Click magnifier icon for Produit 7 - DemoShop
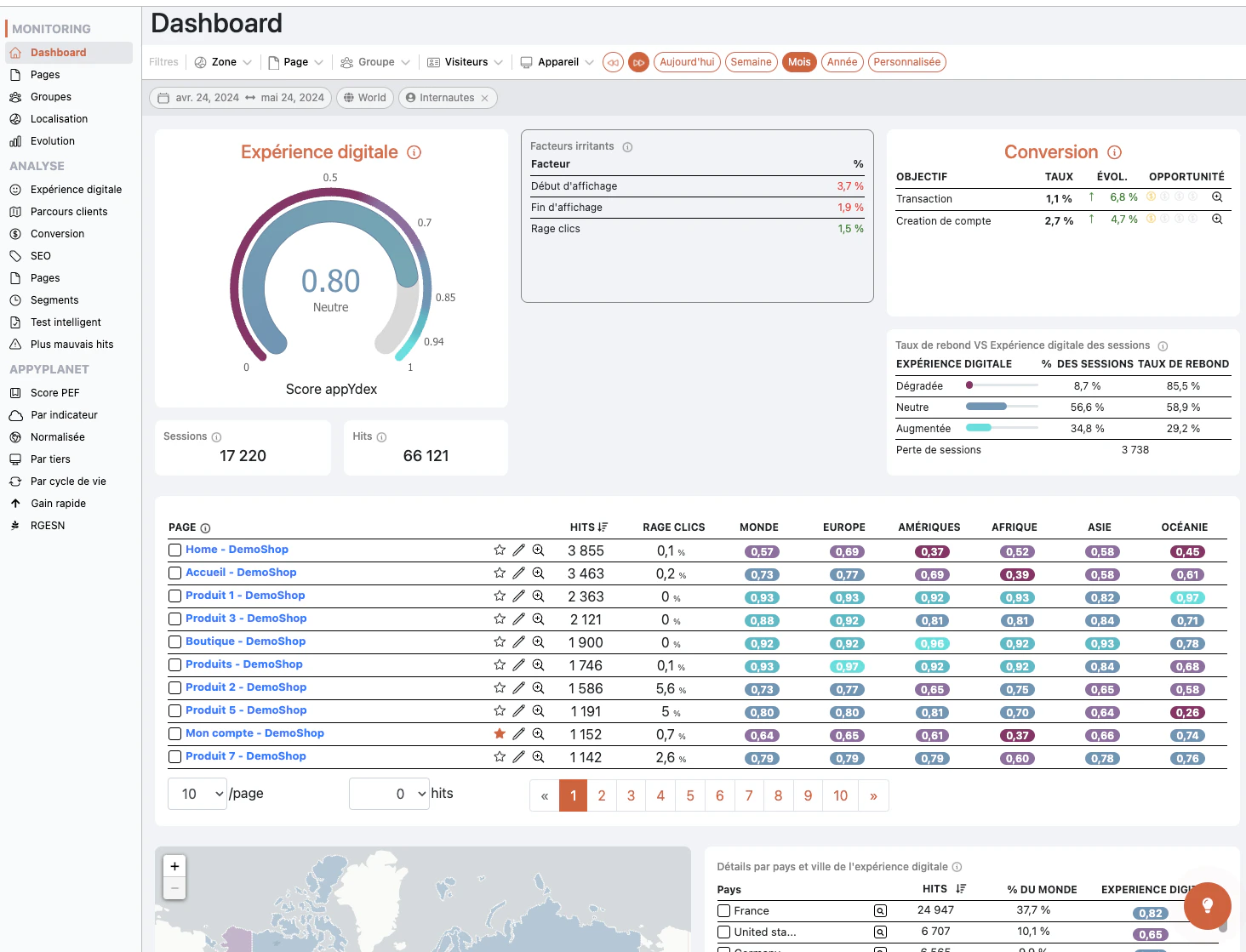1246x952 pixels. 538,756
